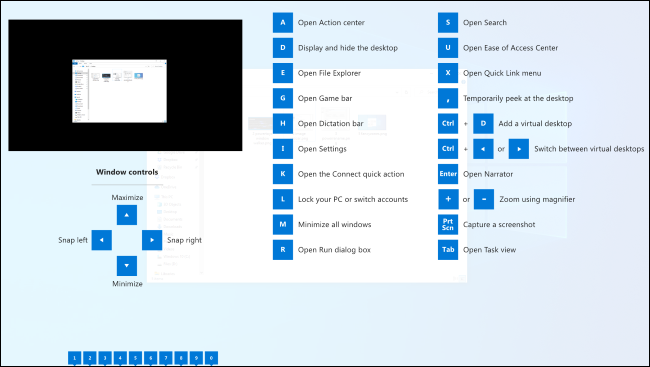Select the R key tile for Run dialog box
The height and width of the screenshot is (367, 650).
(283, 250)
